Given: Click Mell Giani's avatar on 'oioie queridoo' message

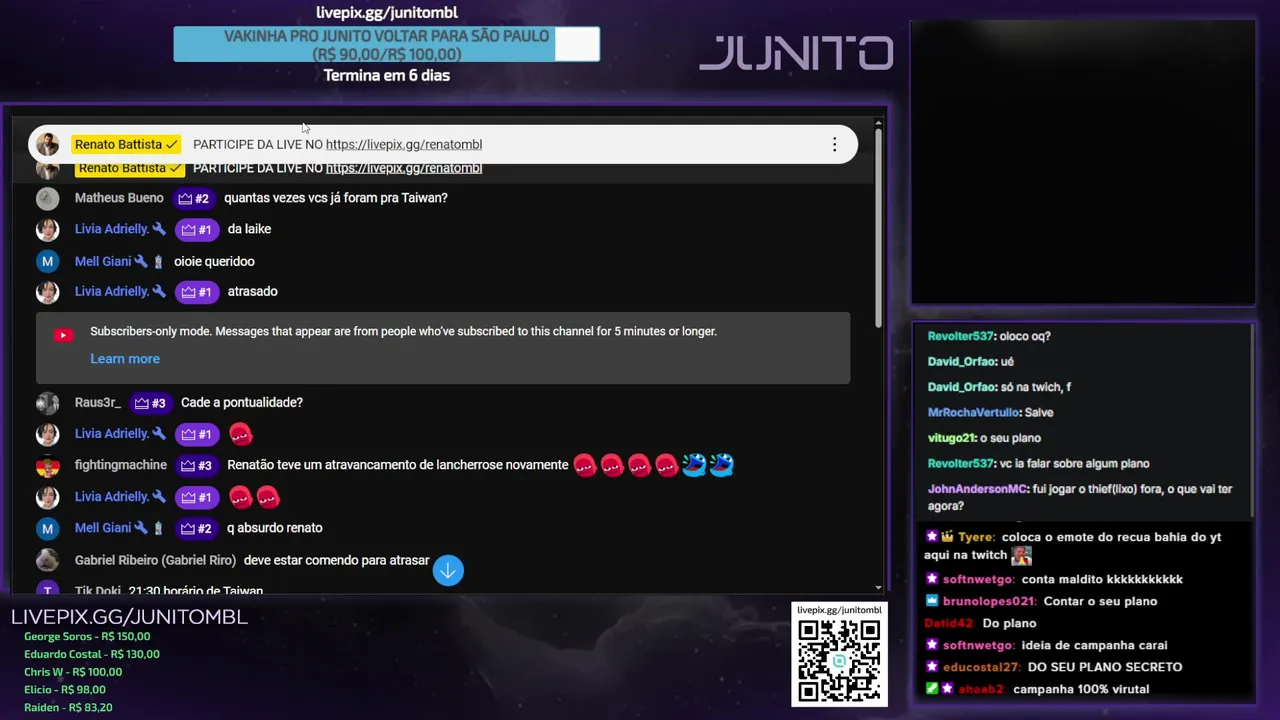Looking at the screenshot, I should click(47, 262).
